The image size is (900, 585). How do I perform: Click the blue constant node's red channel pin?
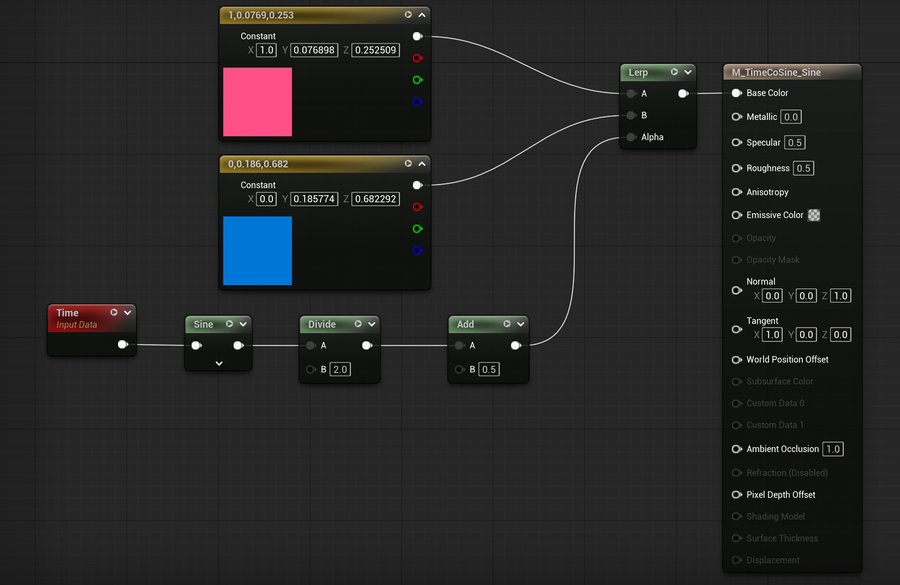(x=417, y=207)
